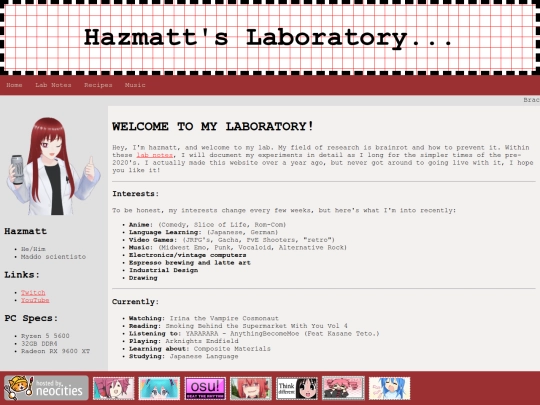Open the Music page

[135, 85]
